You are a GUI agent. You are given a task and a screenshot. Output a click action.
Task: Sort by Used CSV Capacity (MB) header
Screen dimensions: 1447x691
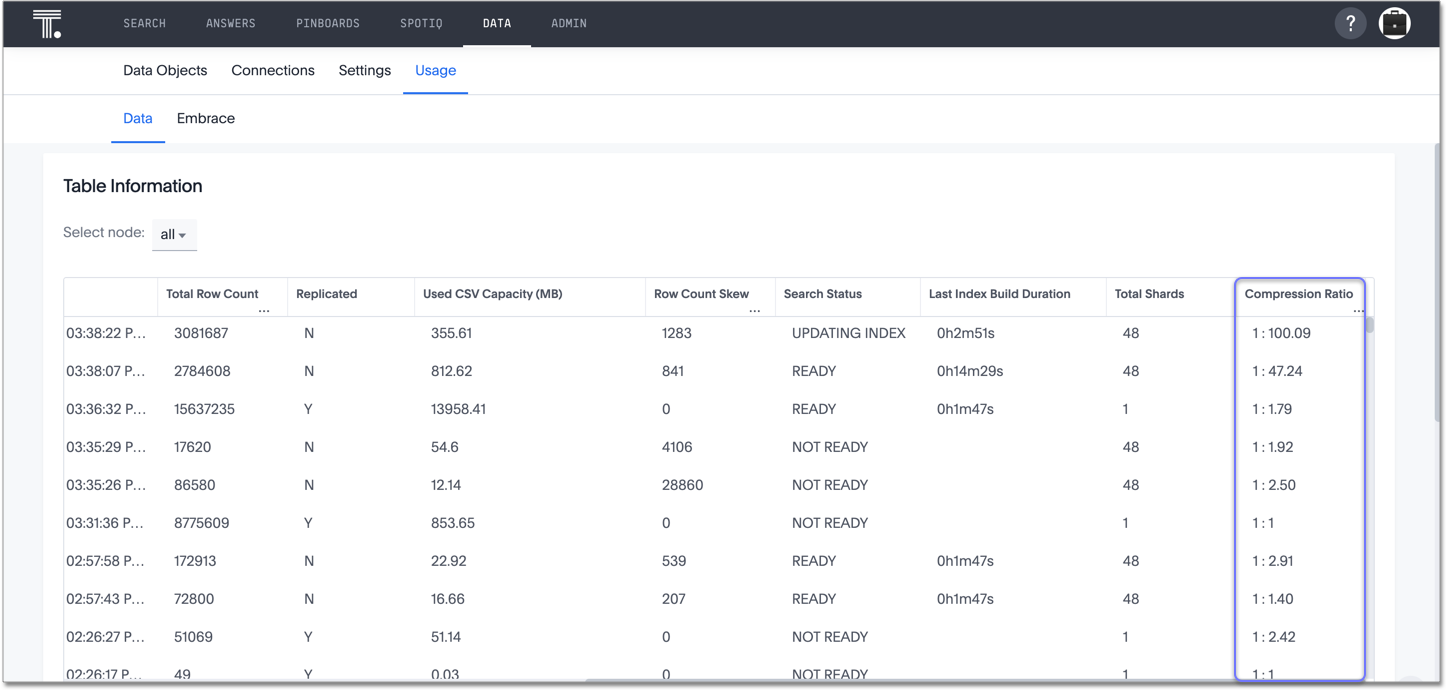[492, 294]
